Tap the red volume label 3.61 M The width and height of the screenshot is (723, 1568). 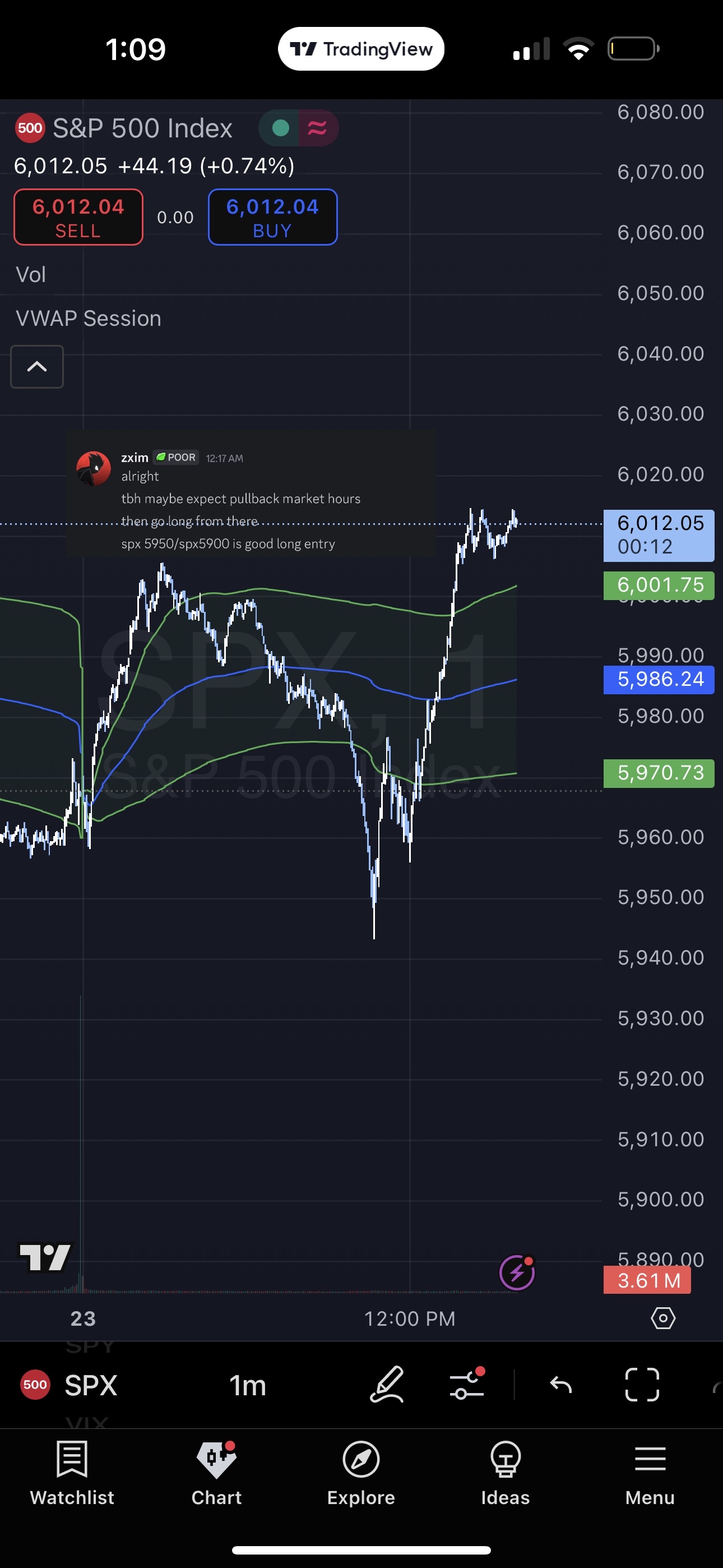click(647, 1280)
